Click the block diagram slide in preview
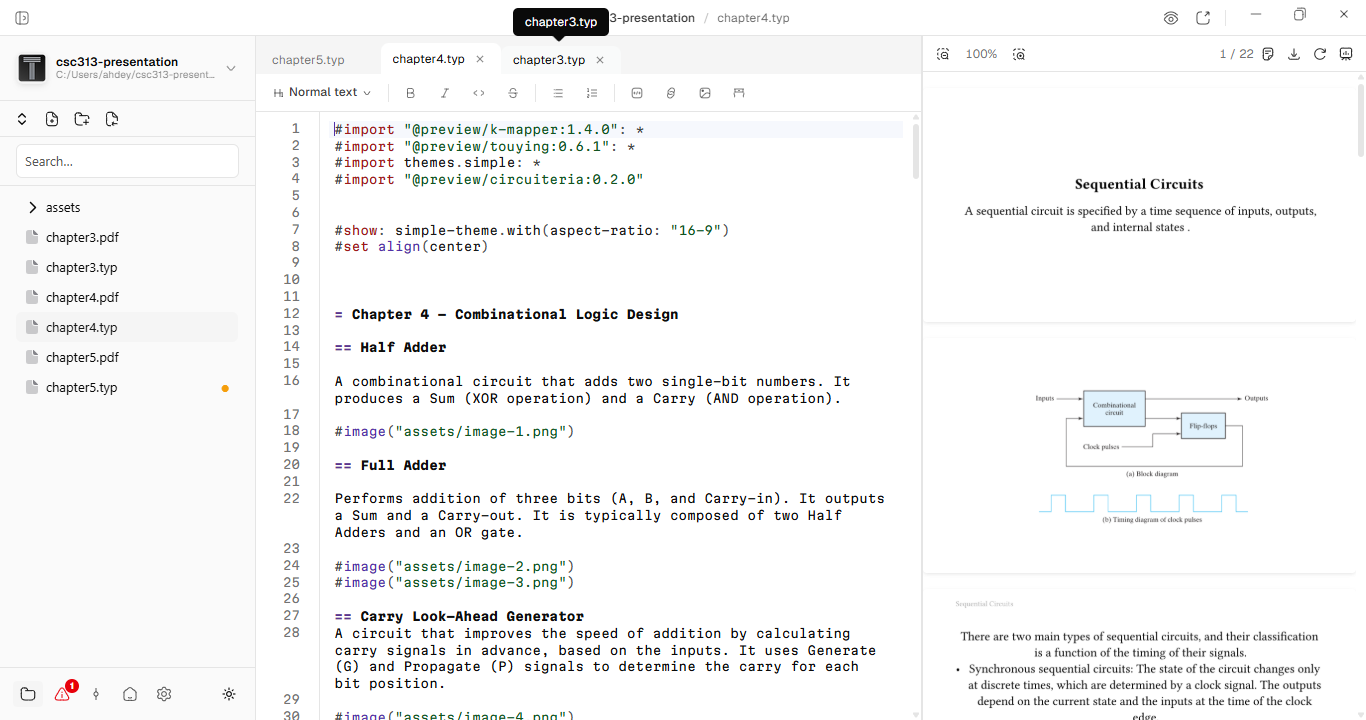 (x=1140, y=454)
